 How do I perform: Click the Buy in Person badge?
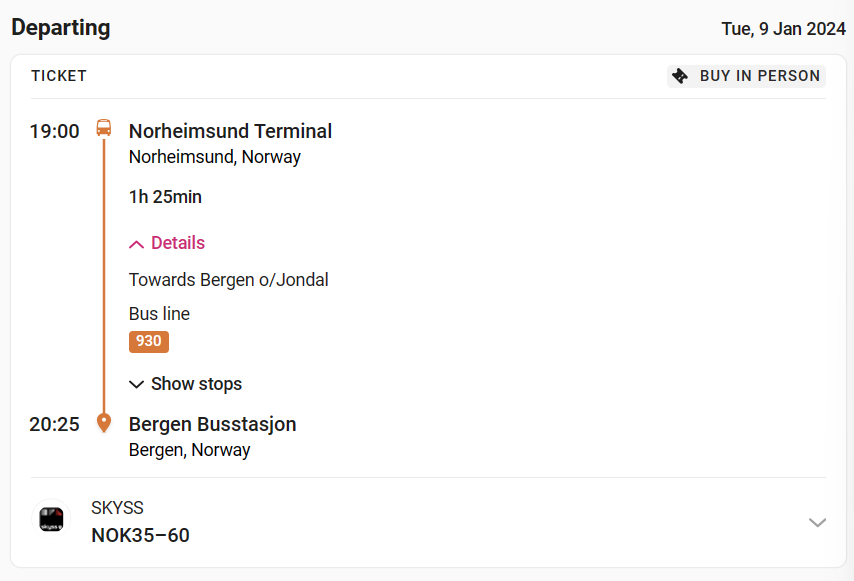pyautogui.click(x=746, y=76)
